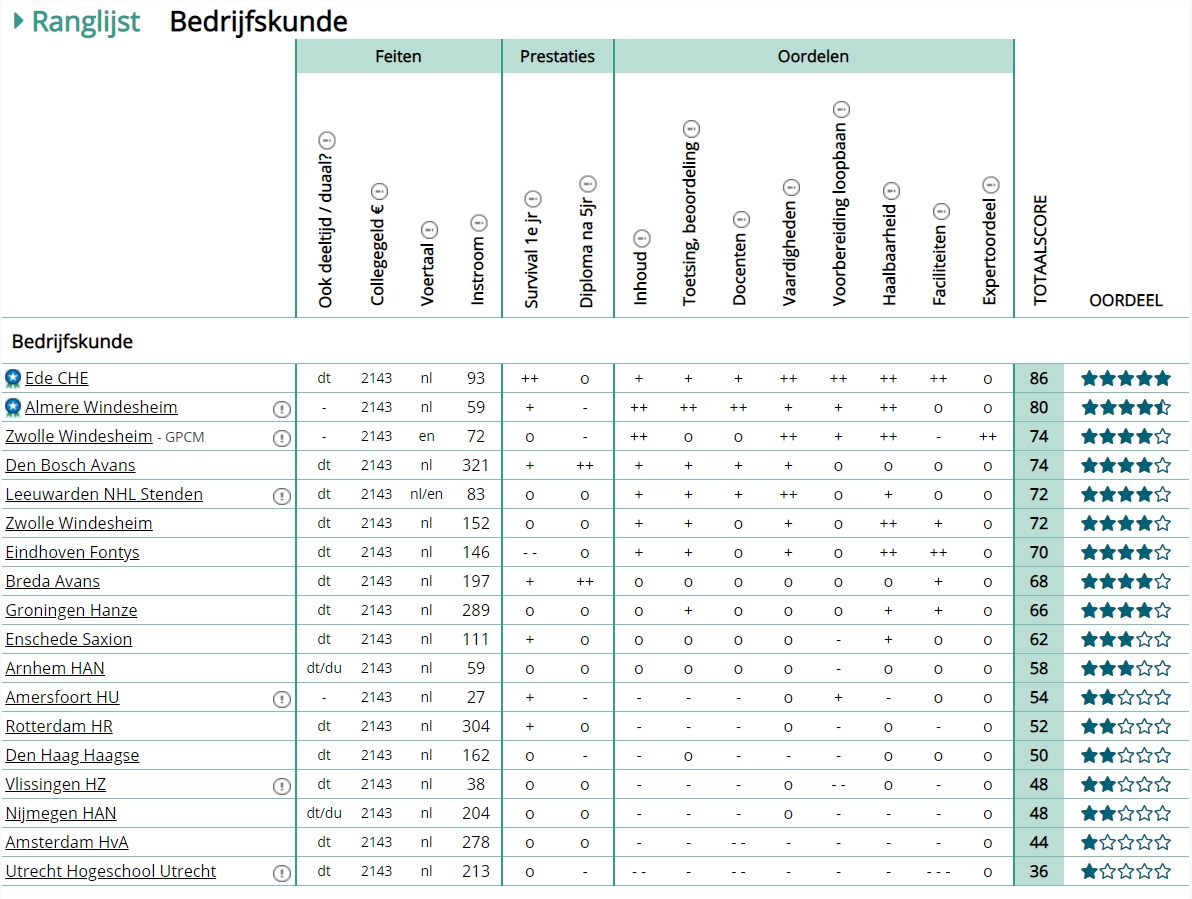Click the blue award badge beside Ede CHE
The image size is (1192, 899).
tap(13, 378)
